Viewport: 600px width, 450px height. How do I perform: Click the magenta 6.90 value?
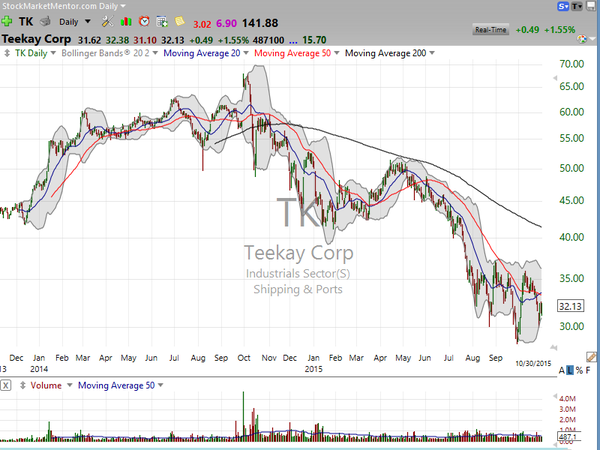[x=227, y=23]
